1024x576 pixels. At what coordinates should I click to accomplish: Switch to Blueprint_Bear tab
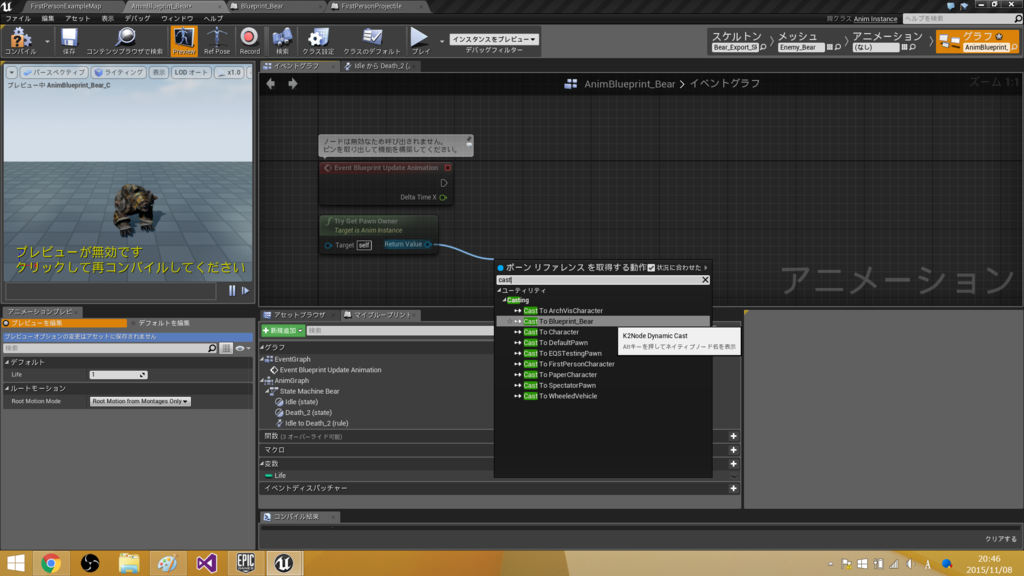coord(261,6)
